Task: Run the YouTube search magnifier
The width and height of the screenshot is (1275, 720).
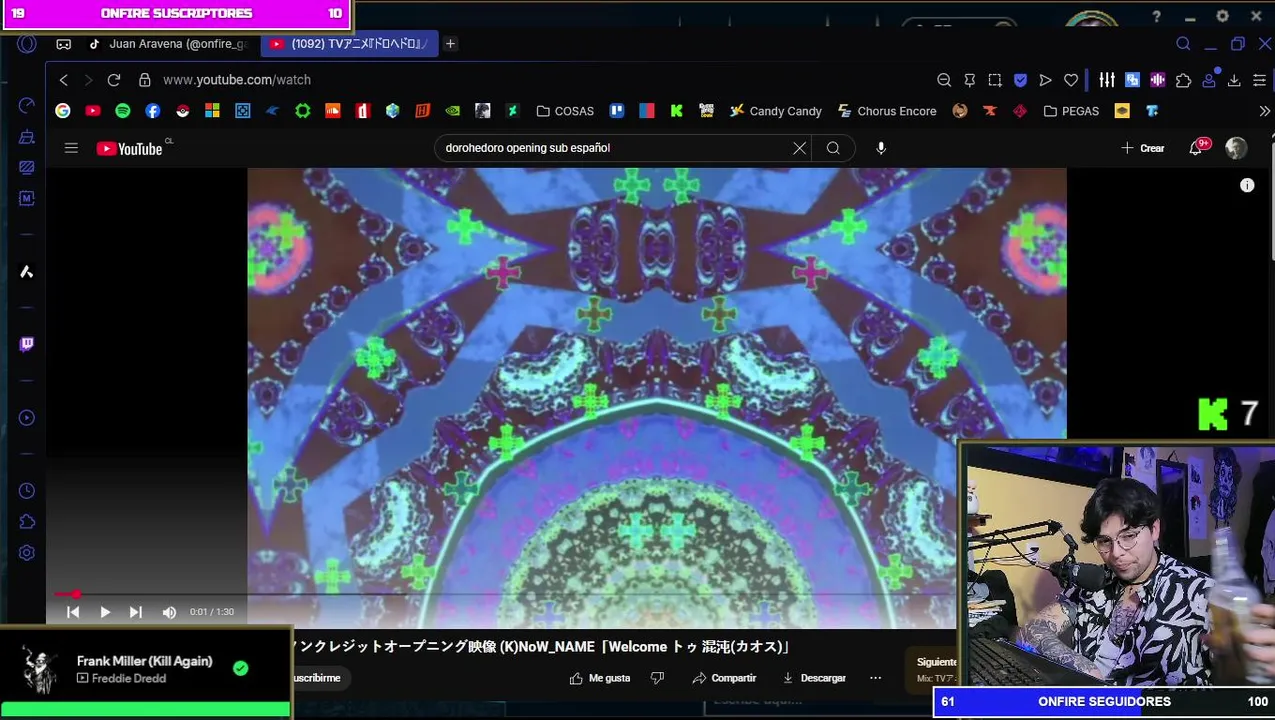Action: [x=833, y=148]
